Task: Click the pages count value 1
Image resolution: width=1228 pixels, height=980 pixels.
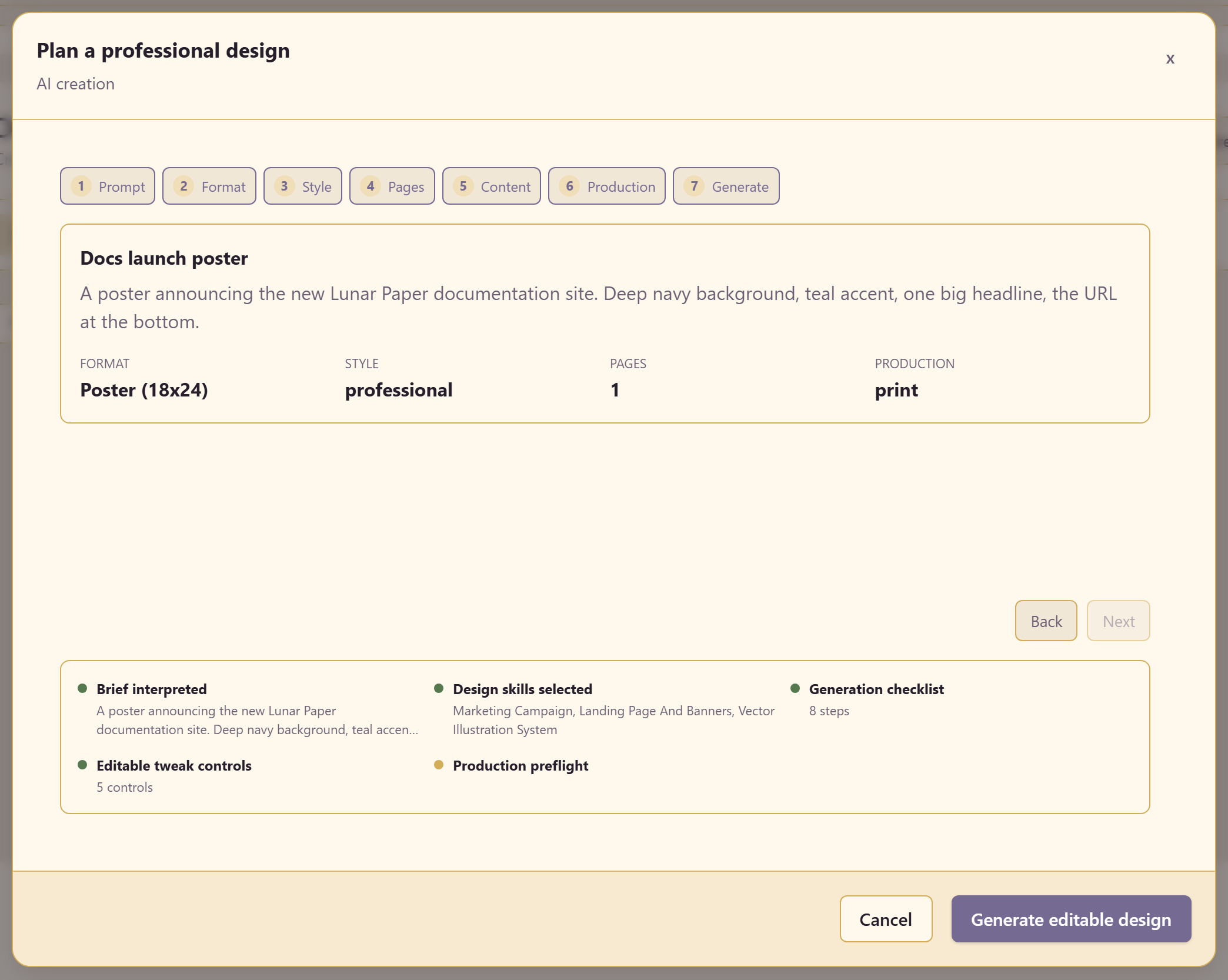Action: coord(615,389)
